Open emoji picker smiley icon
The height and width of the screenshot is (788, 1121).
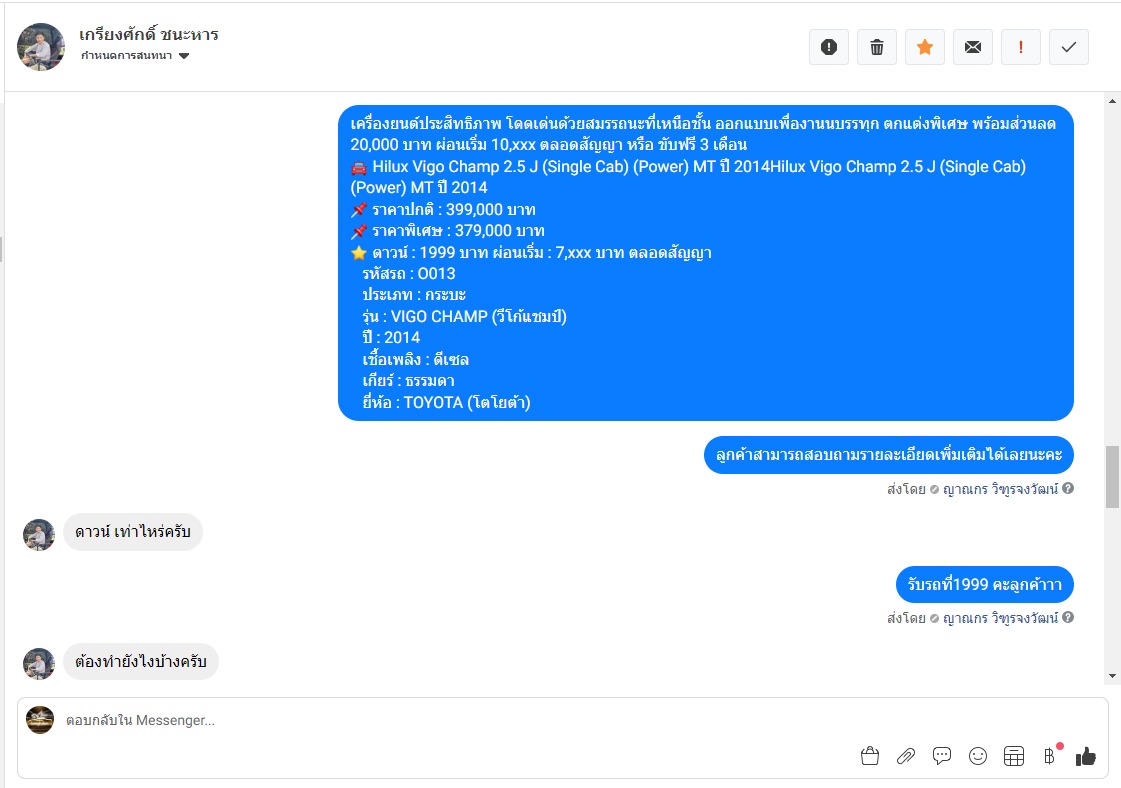point(977,756)
